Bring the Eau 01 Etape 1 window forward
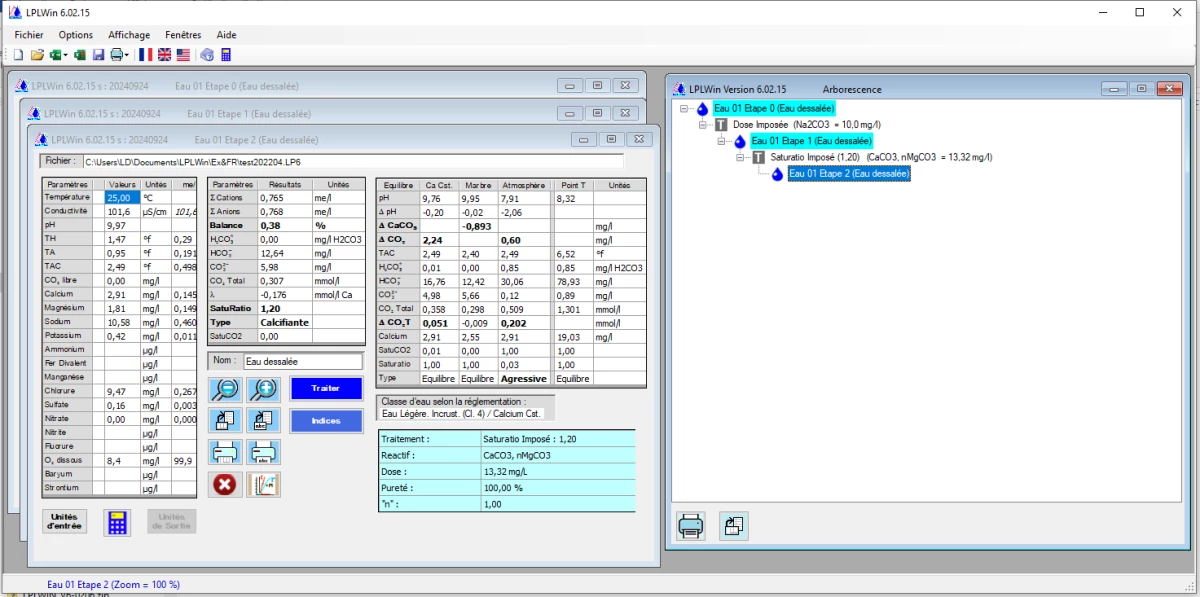 (330, 113)
